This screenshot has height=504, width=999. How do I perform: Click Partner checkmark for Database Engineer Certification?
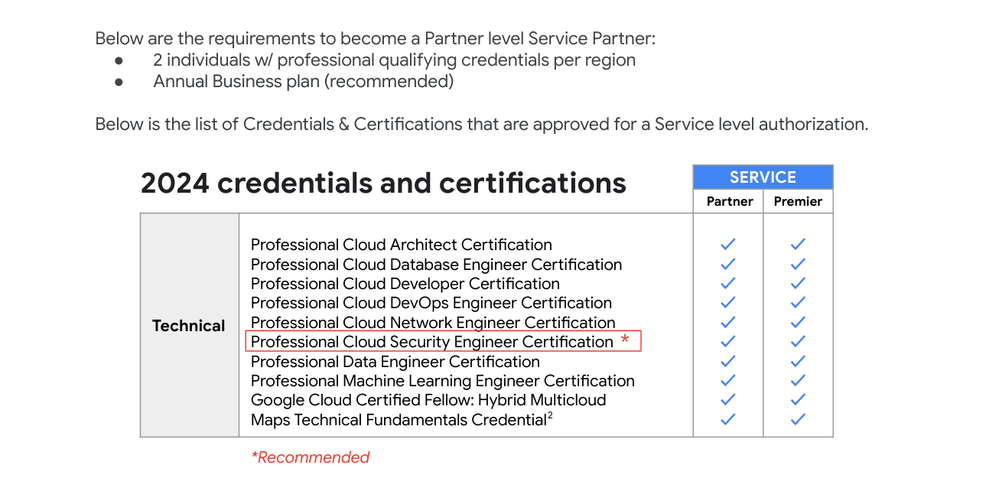pos(728,264)
